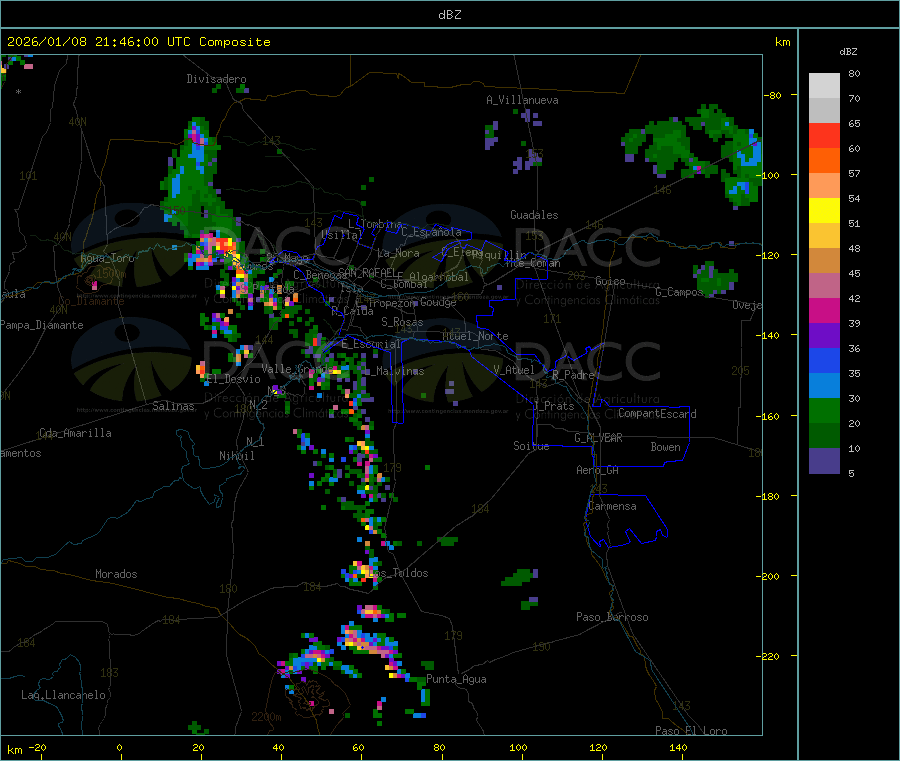Click the dBZ title at top
This screenshot has height=761, width=900.
(449, 15)
